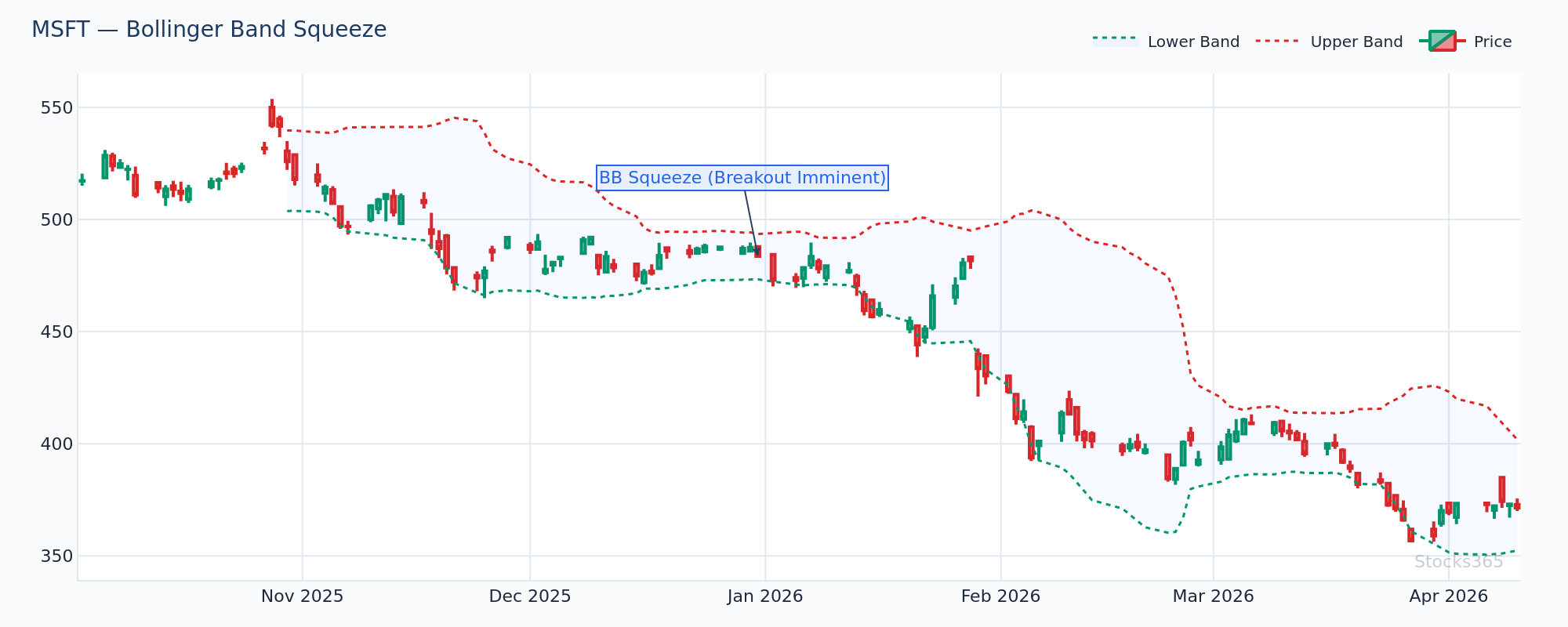The width and height of the screenshot is (1568, 627).
Task: Click the candlestick Price legend icon
Action: click(1443, 41)
